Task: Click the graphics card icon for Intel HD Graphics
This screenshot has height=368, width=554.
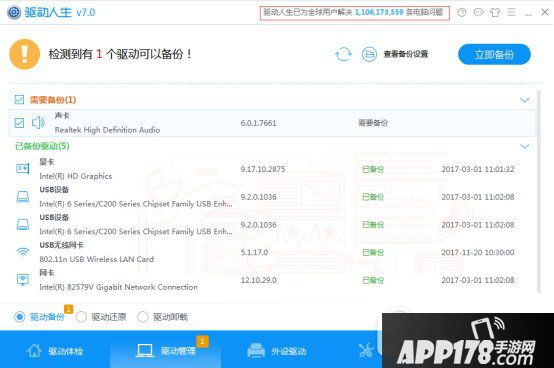Action: pos(23,169)
